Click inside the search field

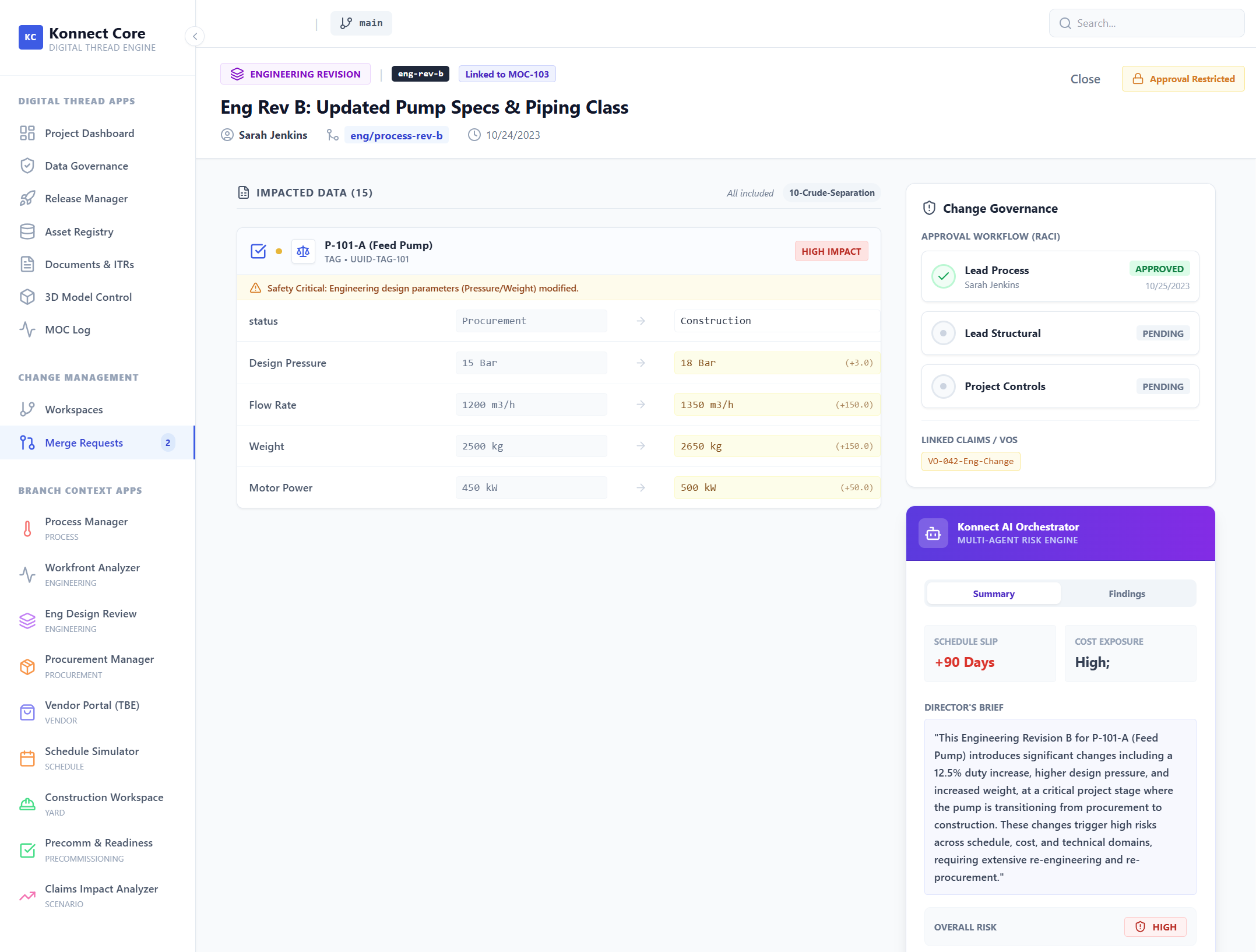coord(1146,23)
